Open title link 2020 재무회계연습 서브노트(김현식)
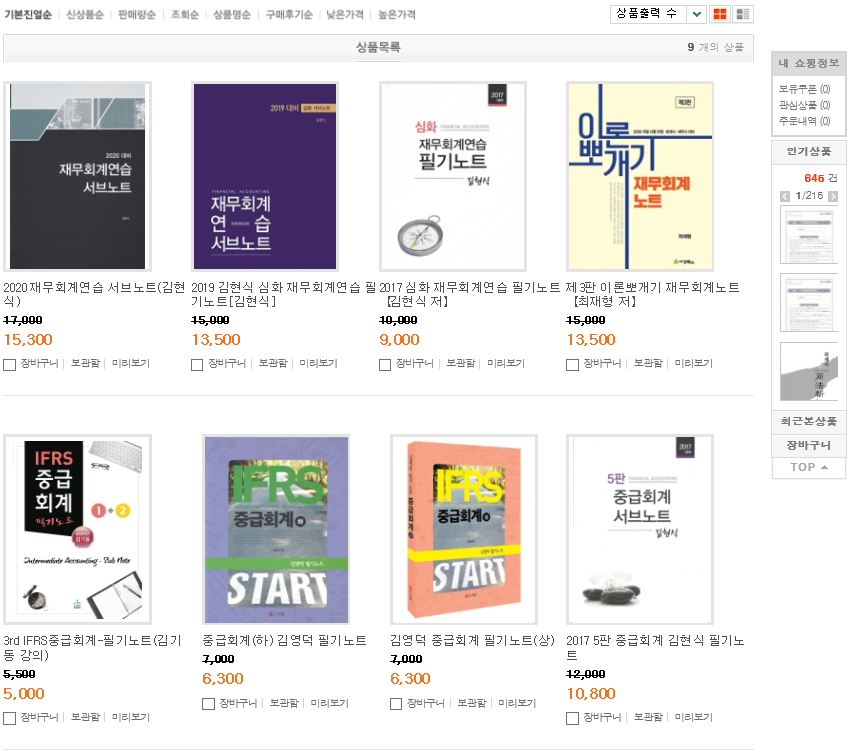This screenshot has height=754, width=855. click(x=94, y=294)
